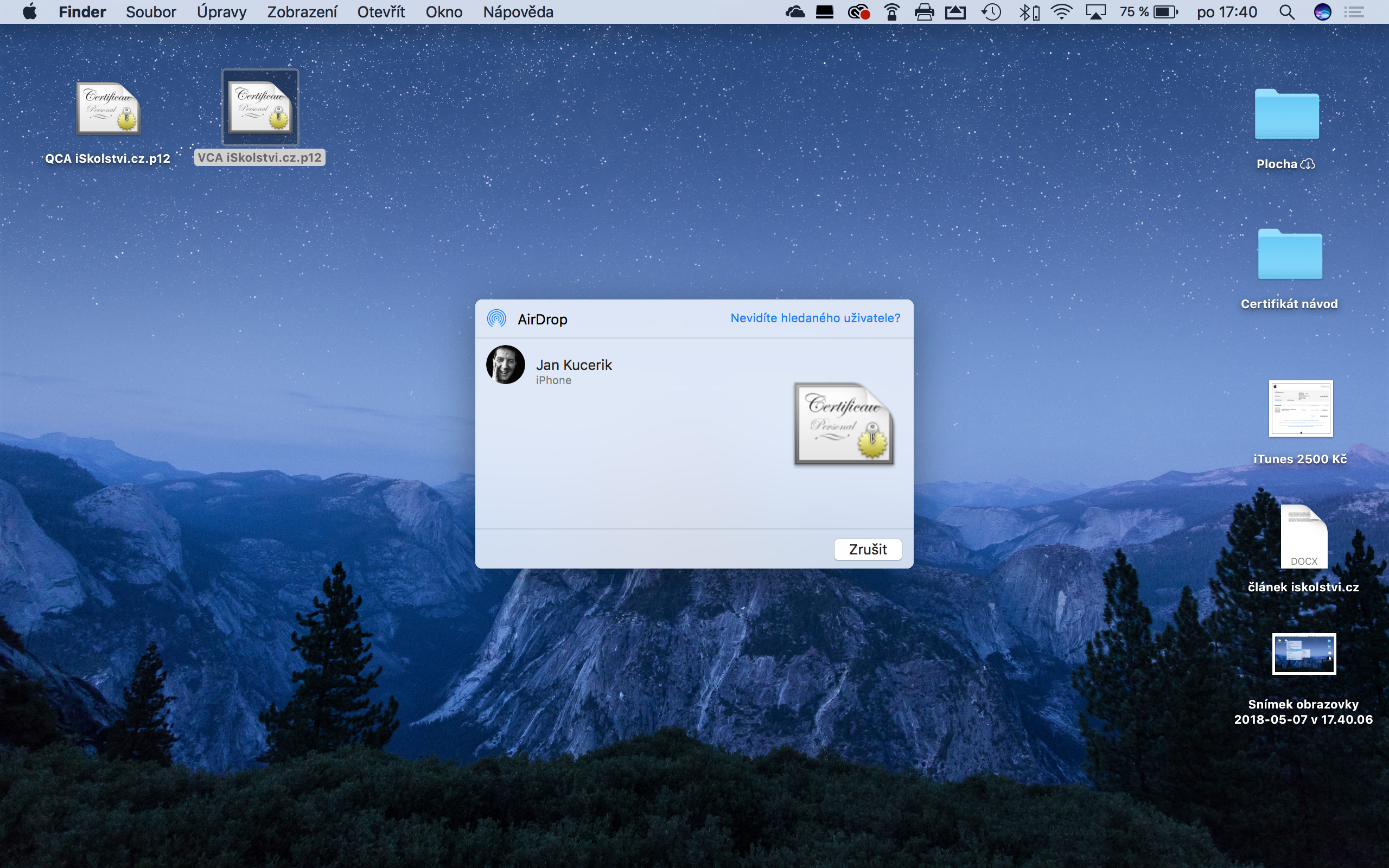
Task: Open the Siri icon in the menu bar
Action: [x=1322, y=12]
